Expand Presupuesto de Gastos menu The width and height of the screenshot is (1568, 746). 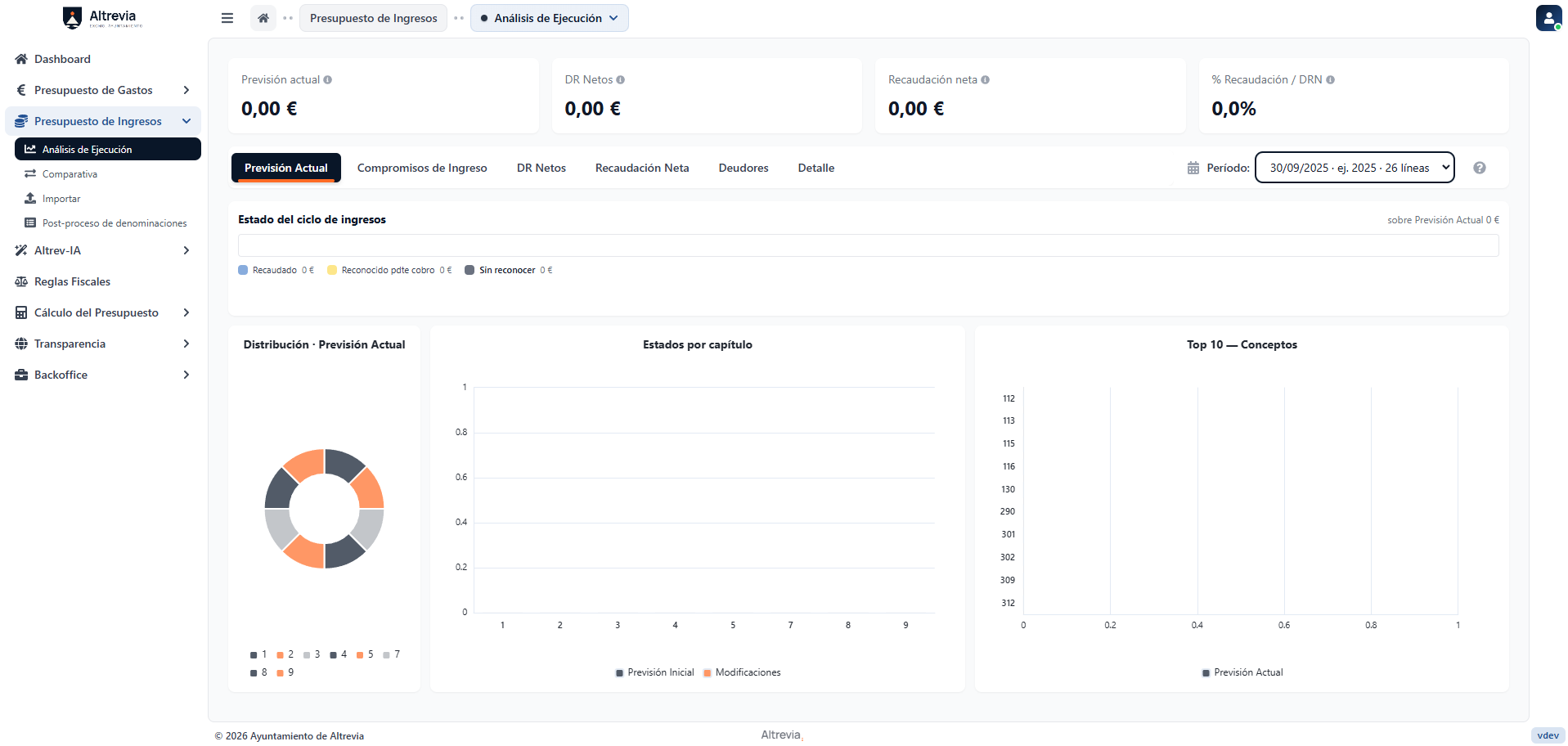click(103, 90)
